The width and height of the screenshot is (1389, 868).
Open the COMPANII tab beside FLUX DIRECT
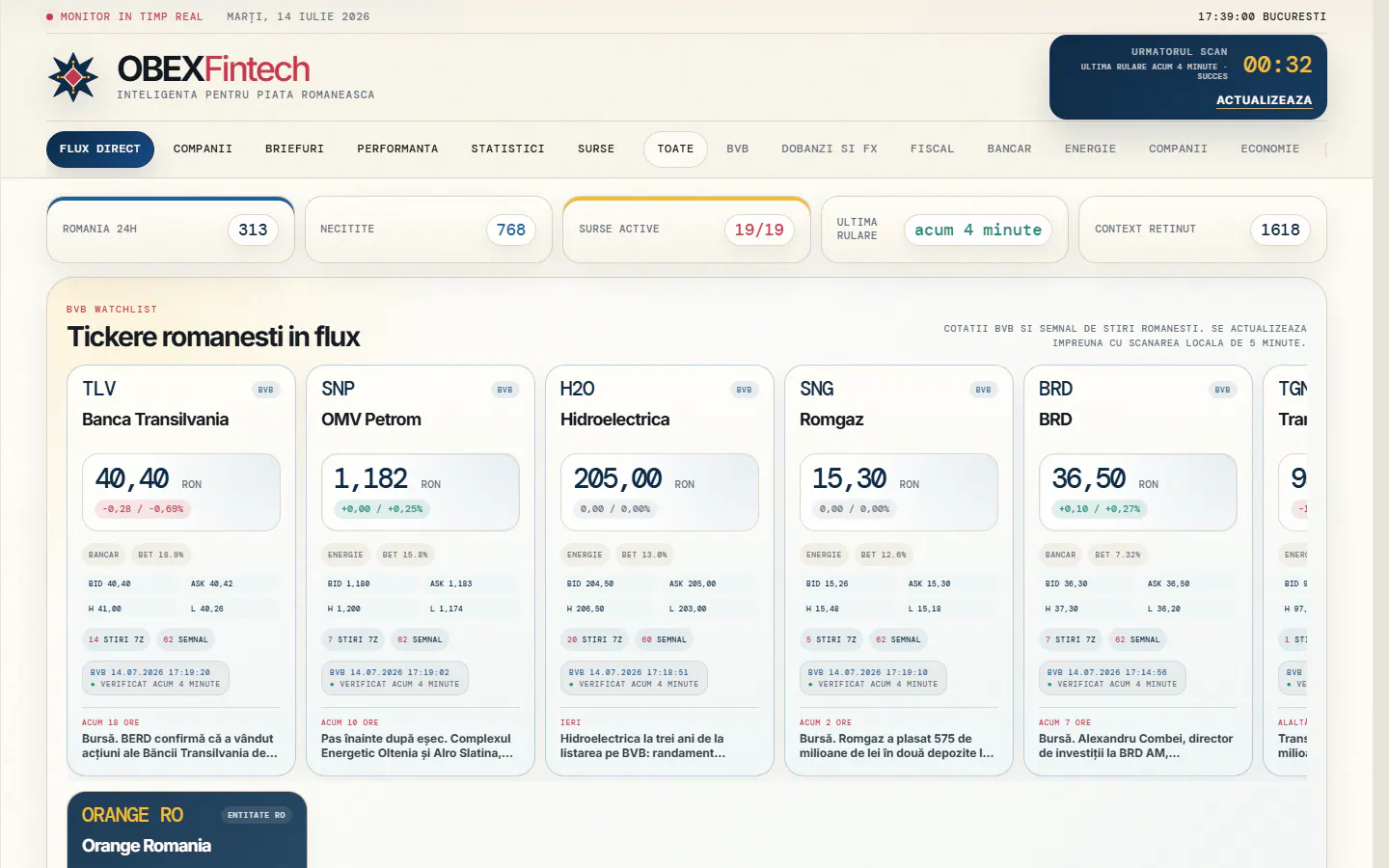[203, 149]
